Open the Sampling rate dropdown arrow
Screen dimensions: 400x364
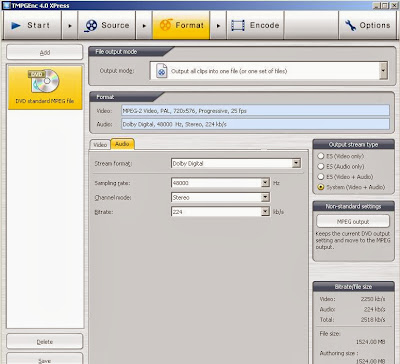pos(265,183)
